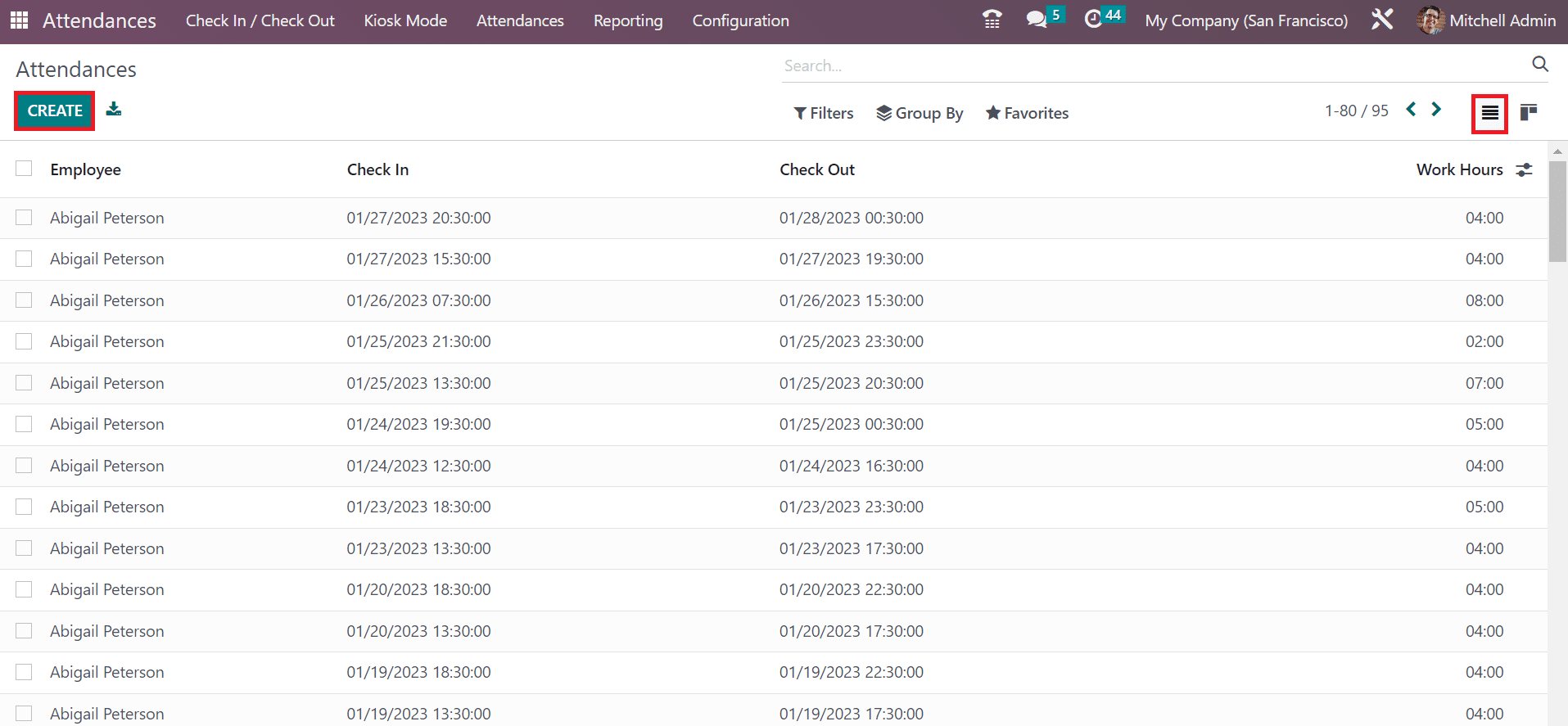Click into the Search input field
The image size is (1568, 726).
(1146, 65)
